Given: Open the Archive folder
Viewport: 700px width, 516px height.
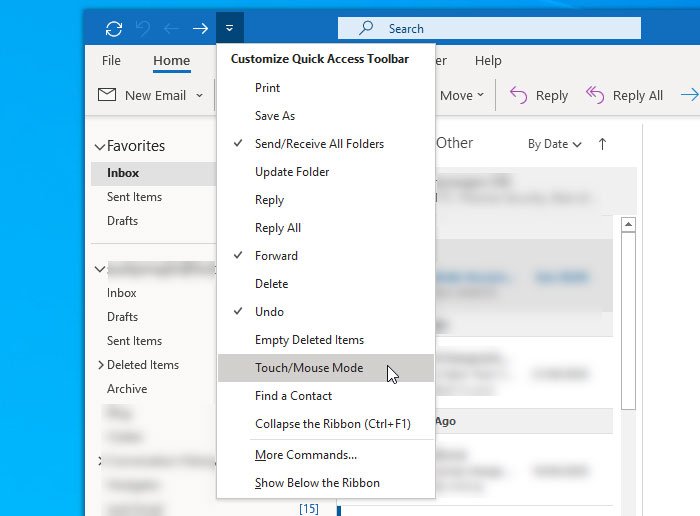Looking at the screenshot, I should [x=127, y=389].
